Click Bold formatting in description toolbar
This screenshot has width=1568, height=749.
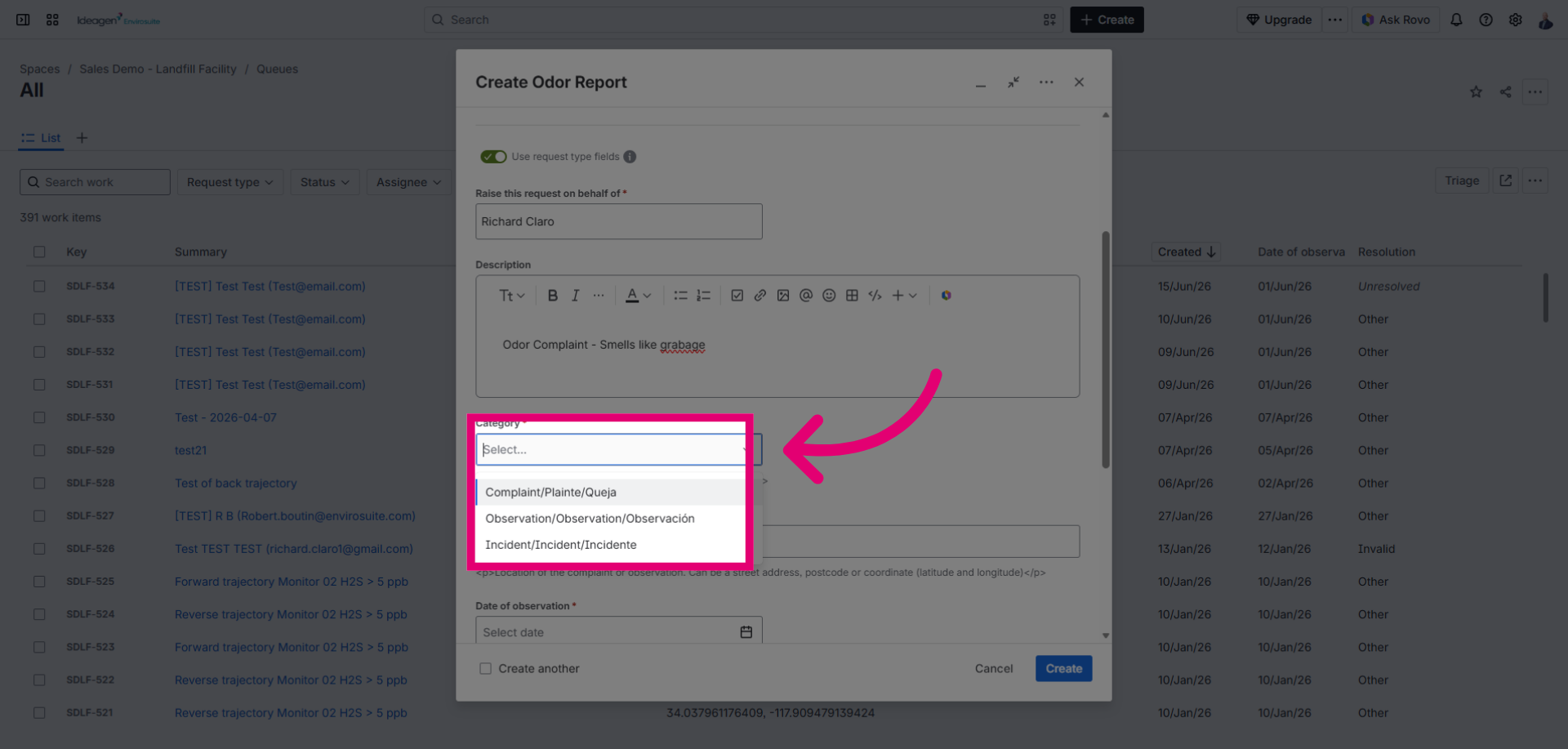[553, 296]
